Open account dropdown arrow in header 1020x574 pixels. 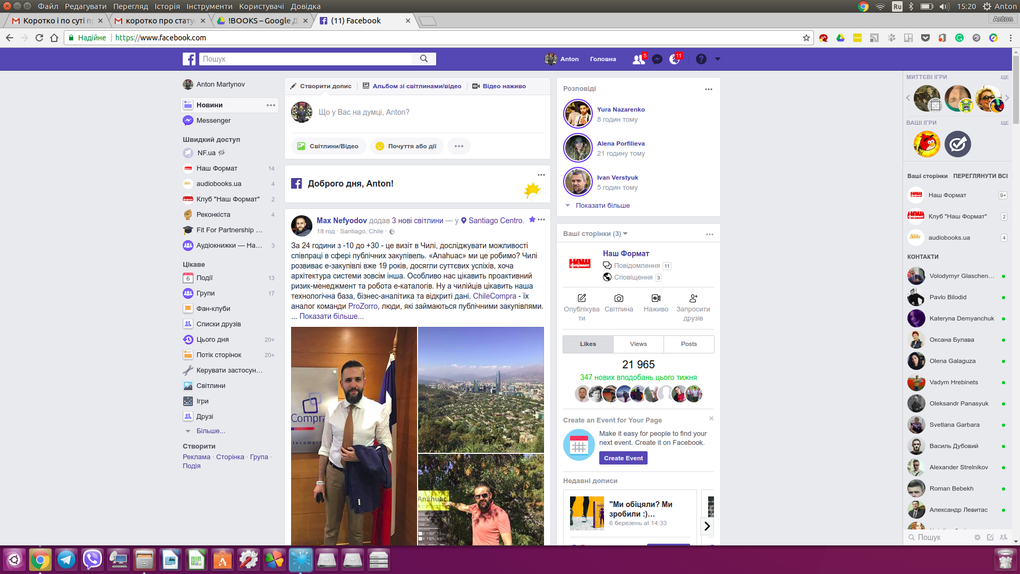pyautogui.click(x=718, y=59)
